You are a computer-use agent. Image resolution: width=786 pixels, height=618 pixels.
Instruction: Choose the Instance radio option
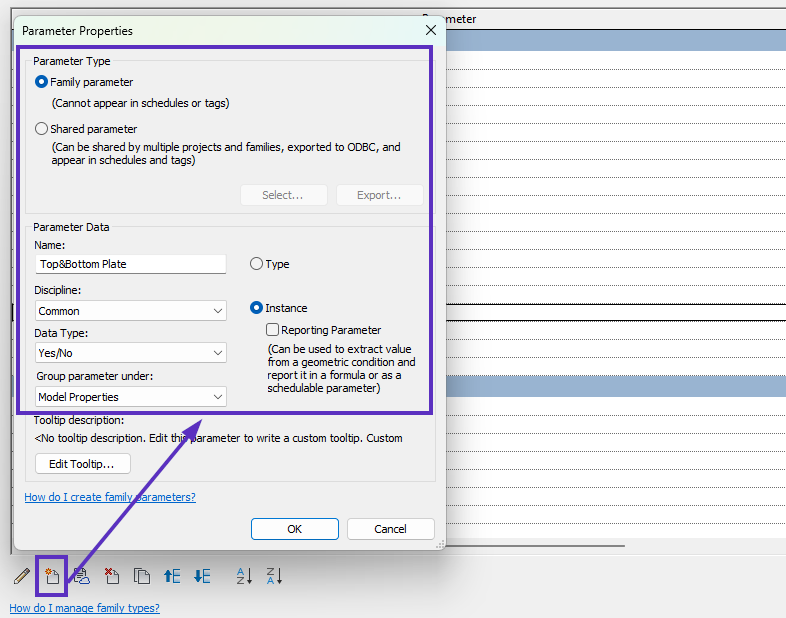tap(257, 308)
